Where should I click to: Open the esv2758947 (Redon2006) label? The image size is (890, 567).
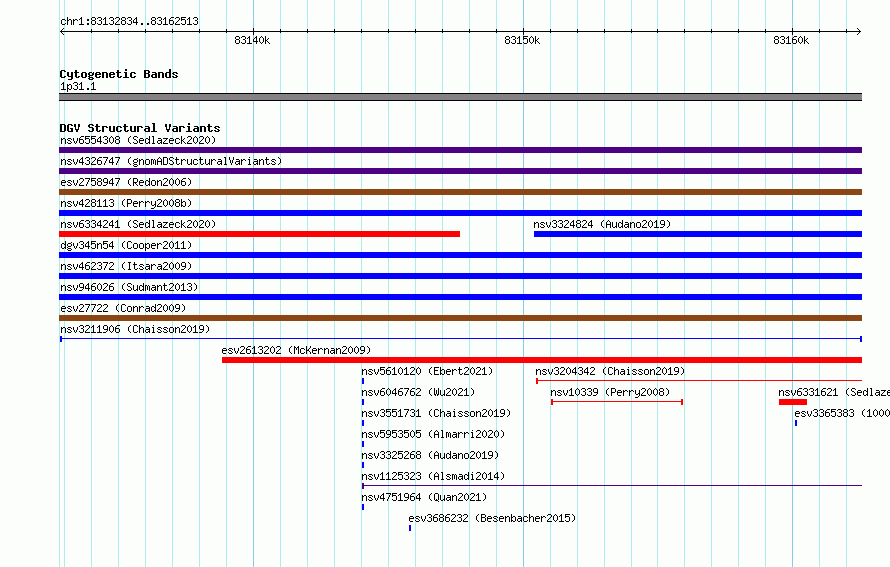[126, 182]
